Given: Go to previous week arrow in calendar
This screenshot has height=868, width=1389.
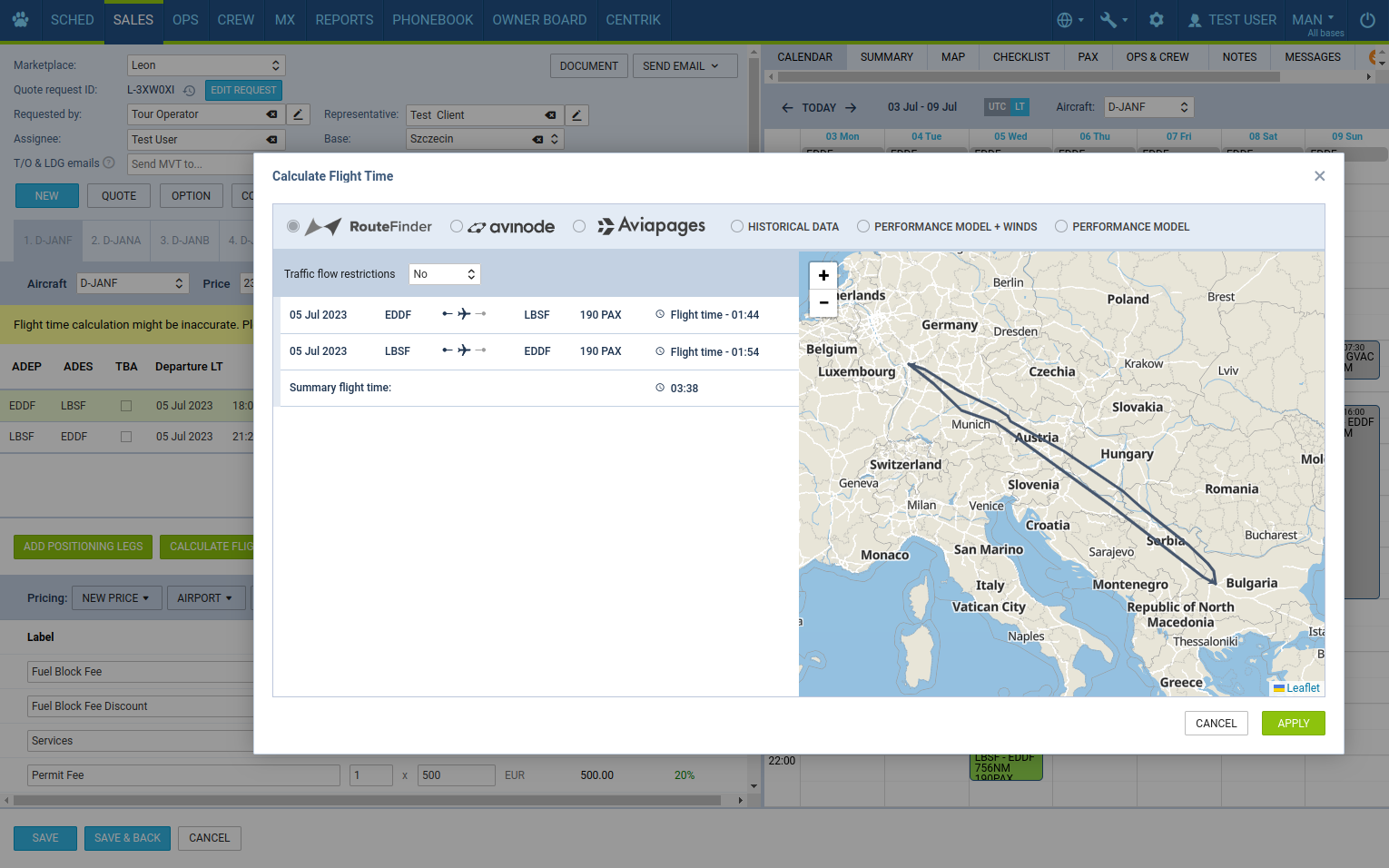Looking at the screenshot, I should [x=788, y=107].
